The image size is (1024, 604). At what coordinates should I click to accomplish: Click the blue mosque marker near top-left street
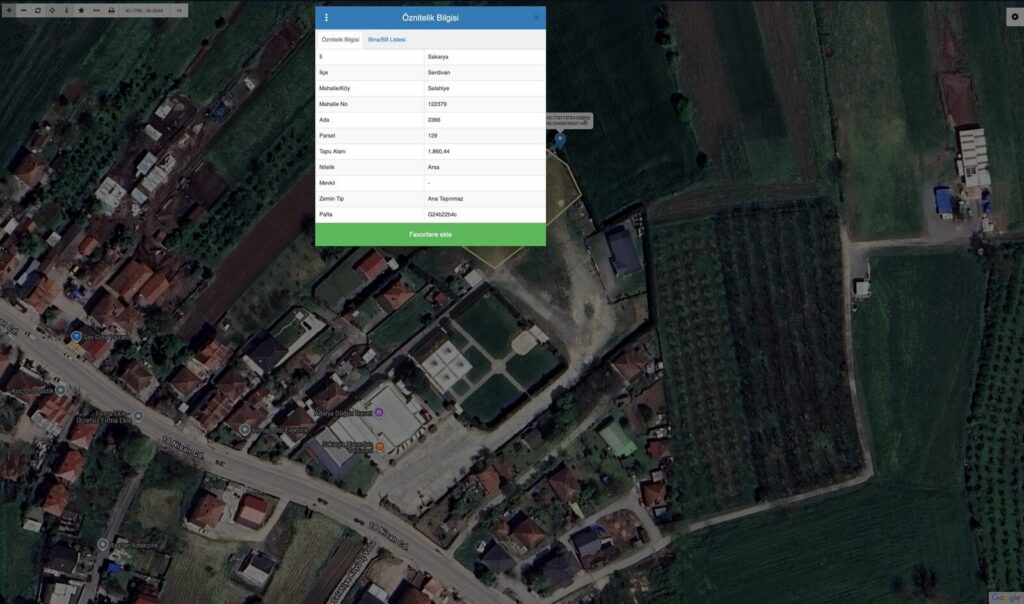point(76,336)
